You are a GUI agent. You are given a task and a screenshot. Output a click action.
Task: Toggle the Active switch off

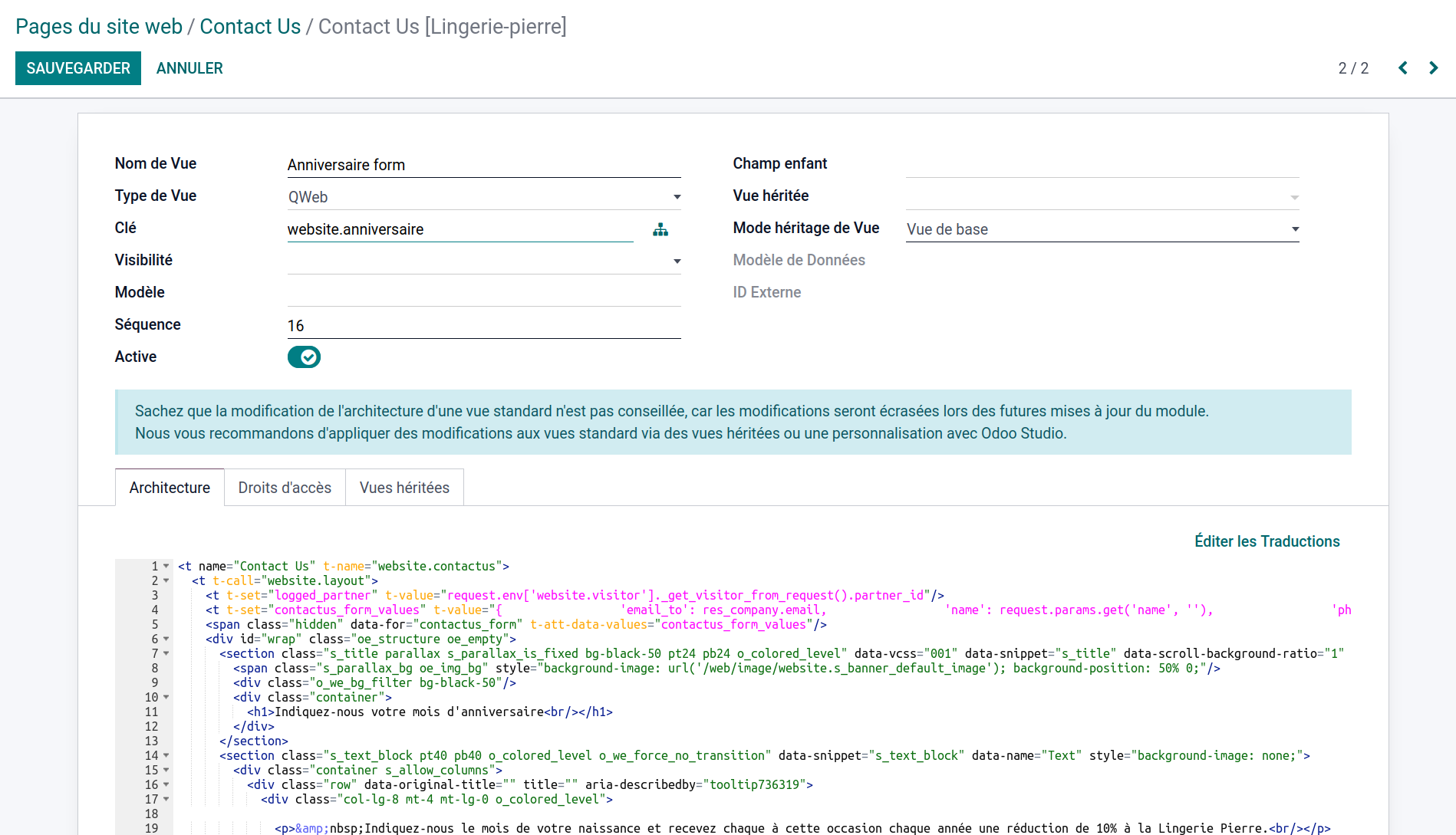(x=304, y=357)
